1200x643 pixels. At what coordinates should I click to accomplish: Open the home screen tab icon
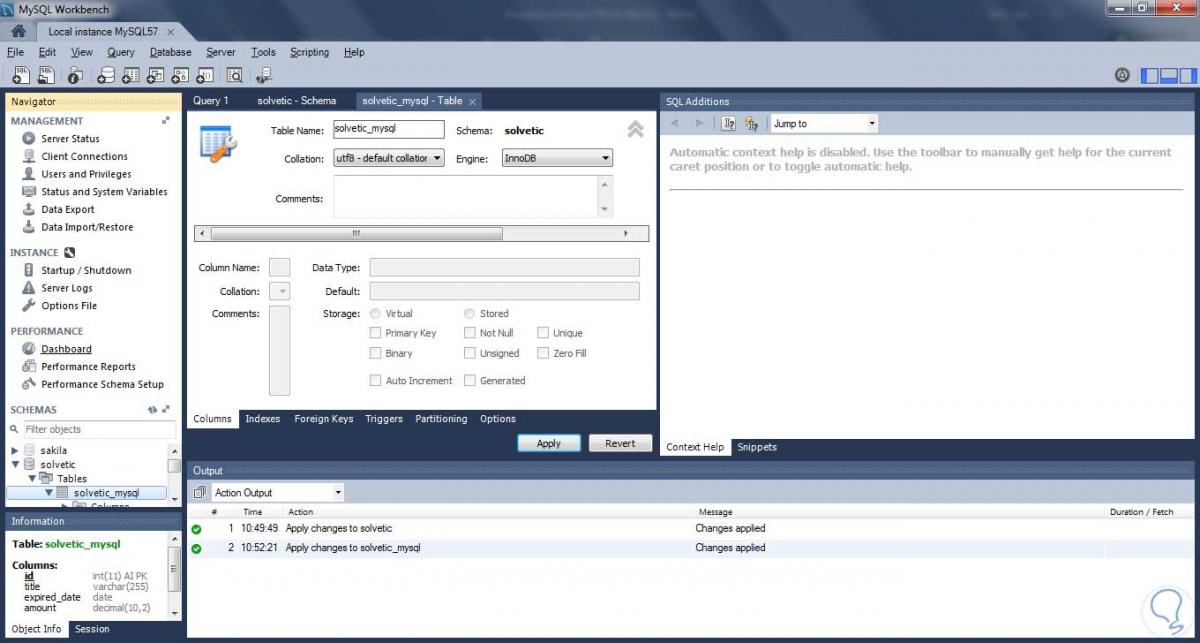(18, 31)
